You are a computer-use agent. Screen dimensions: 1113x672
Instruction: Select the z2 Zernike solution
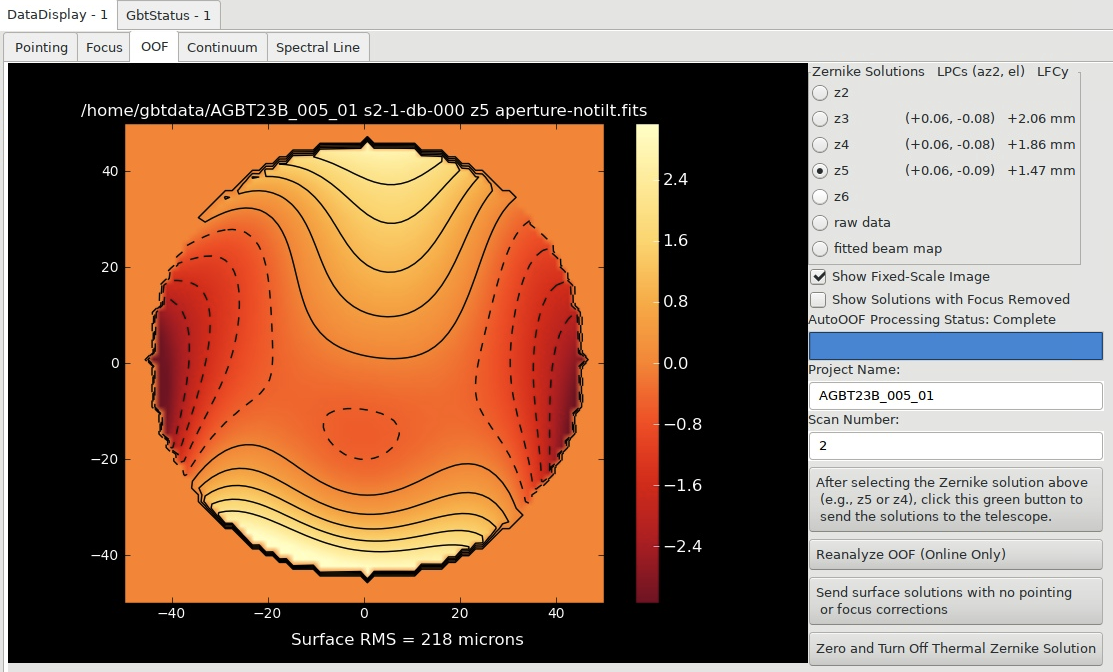click(820, 93)
